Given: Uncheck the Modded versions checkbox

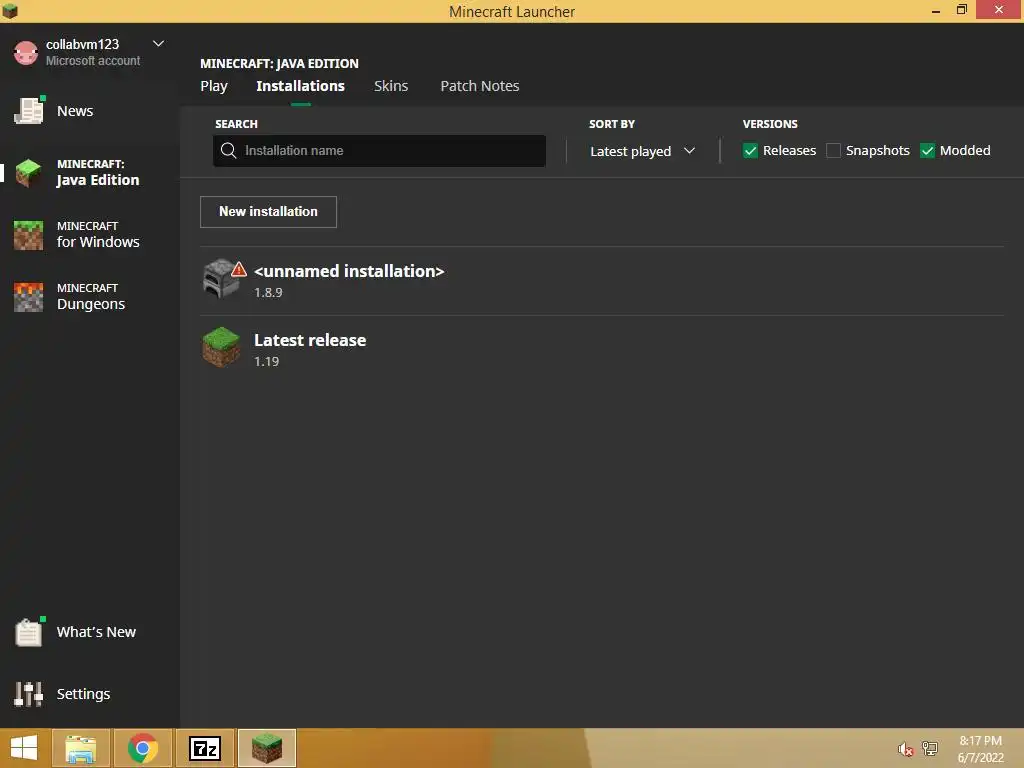Looking at the screenshot, I should click(x=927, y=151).
